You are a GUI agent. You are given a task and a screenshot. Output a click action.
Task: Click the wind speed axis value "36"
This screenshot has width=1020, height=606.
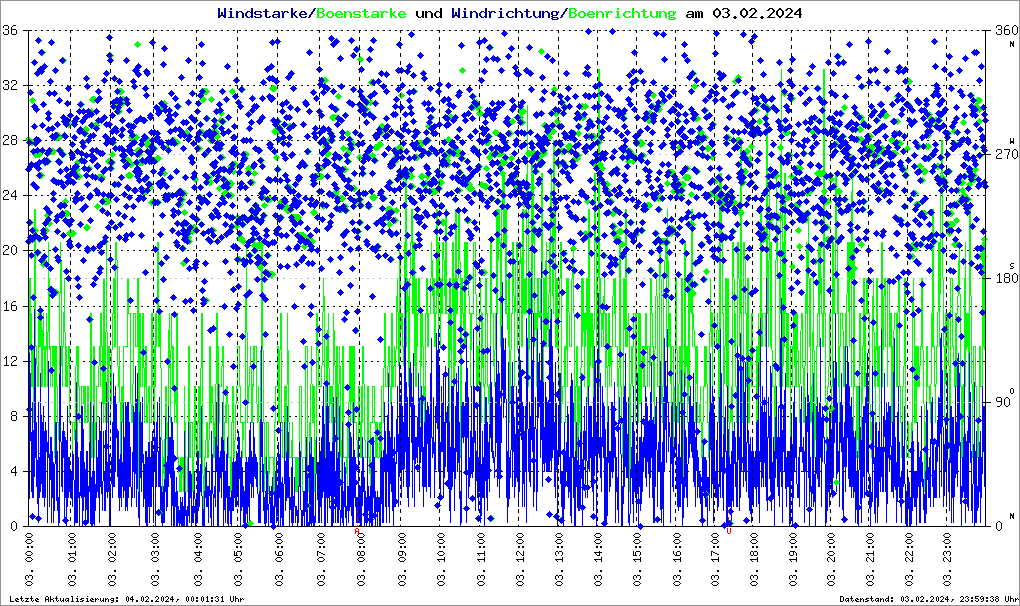click(x=10, y=30)
